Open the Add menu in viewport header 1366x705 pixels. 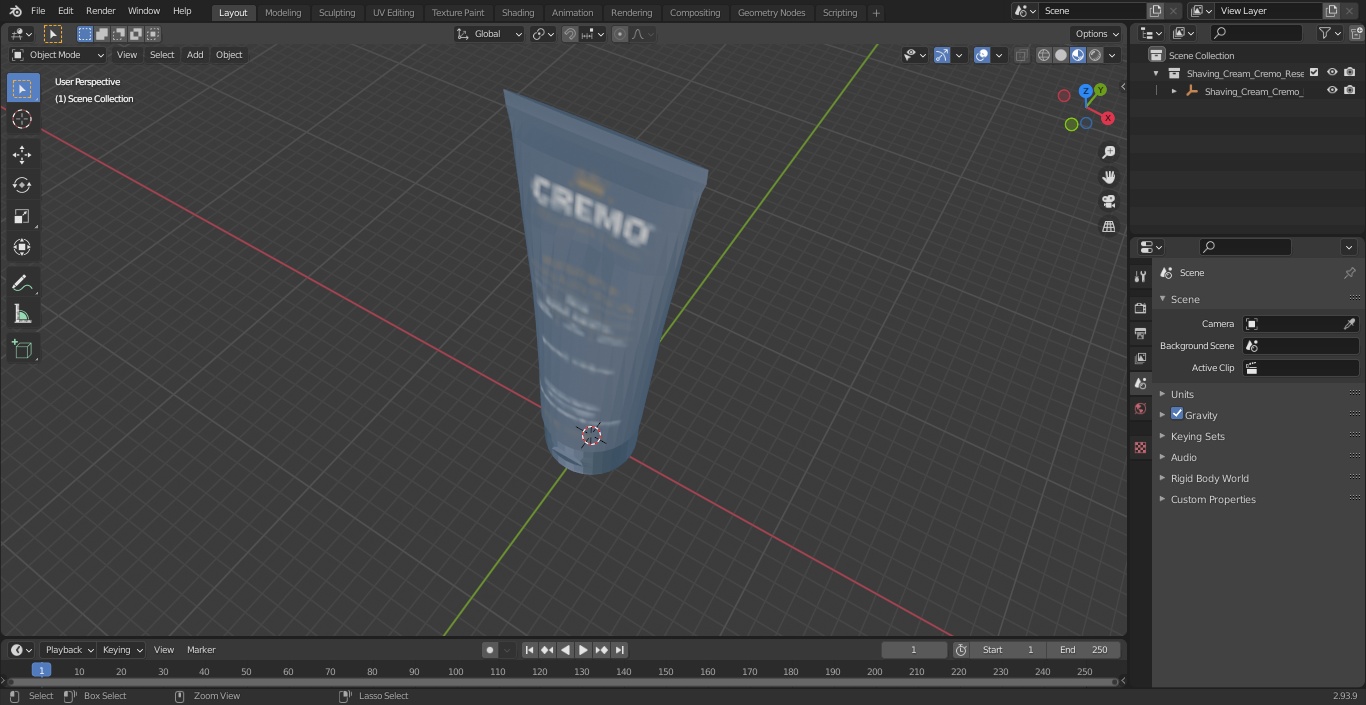195,55
